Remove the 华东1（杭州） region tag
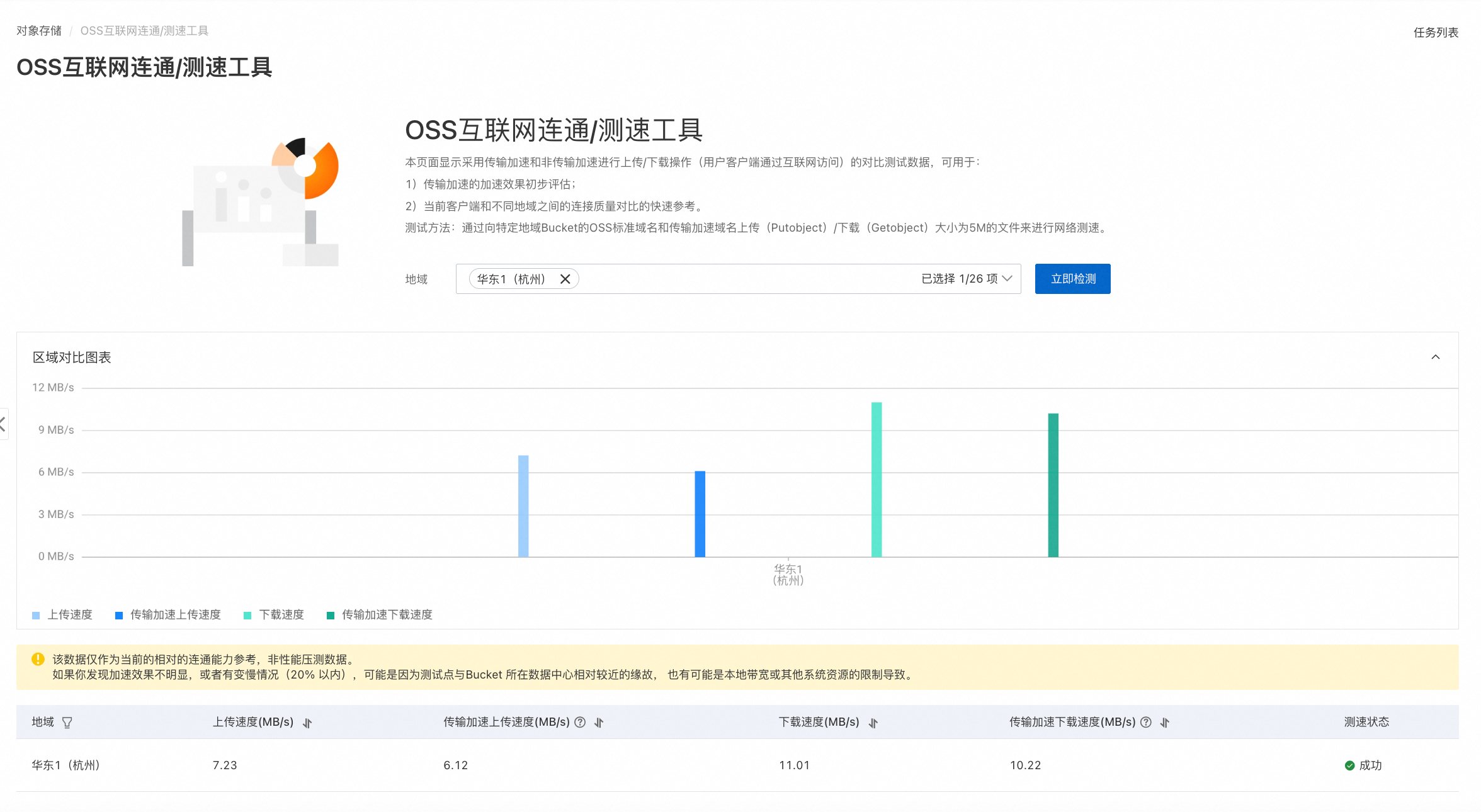 click(x=565, y=279)
